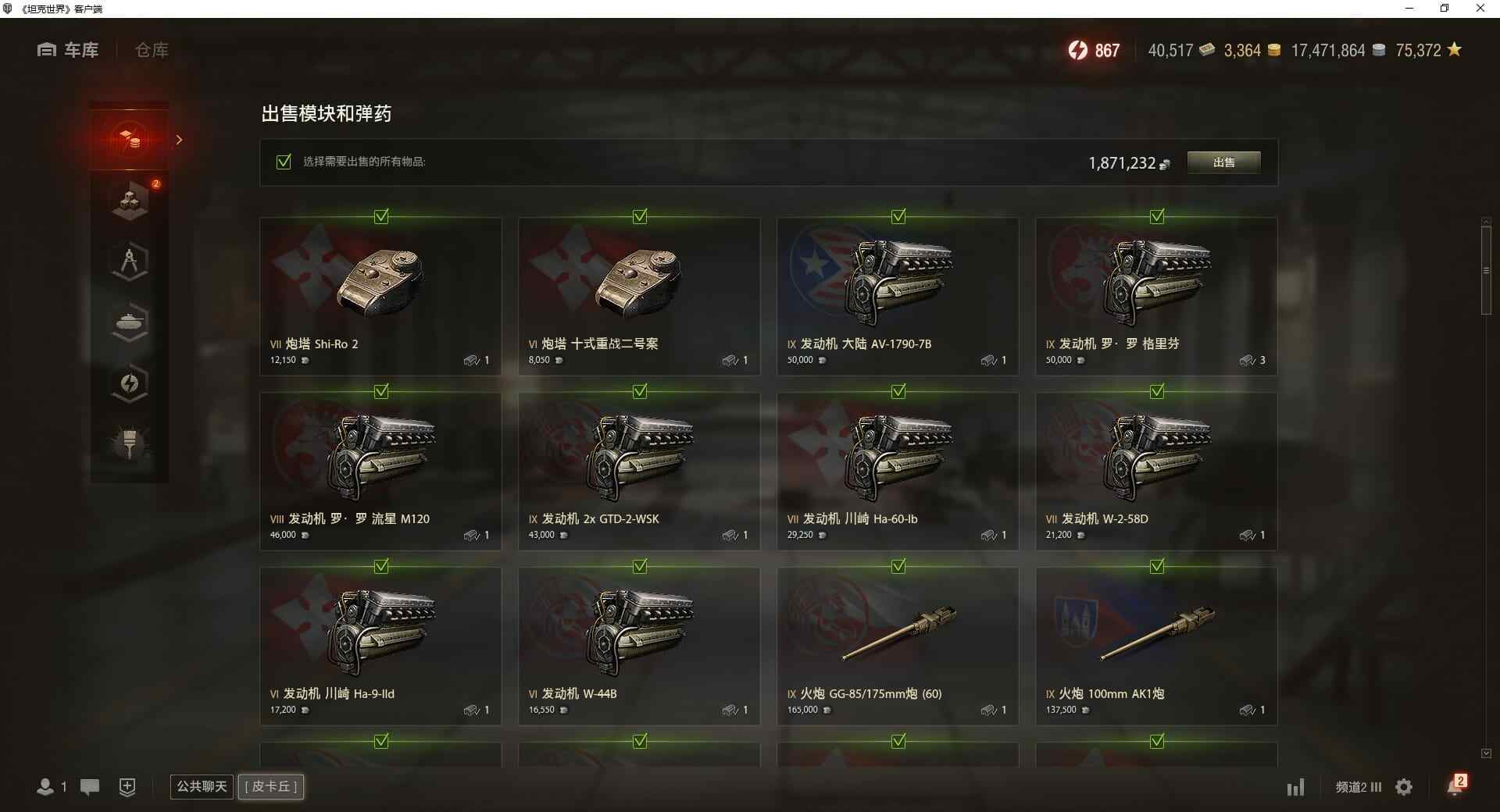Click the scrollbar down arrow
Screen dimensions: 1500x812
click(x=1486, y=753)
